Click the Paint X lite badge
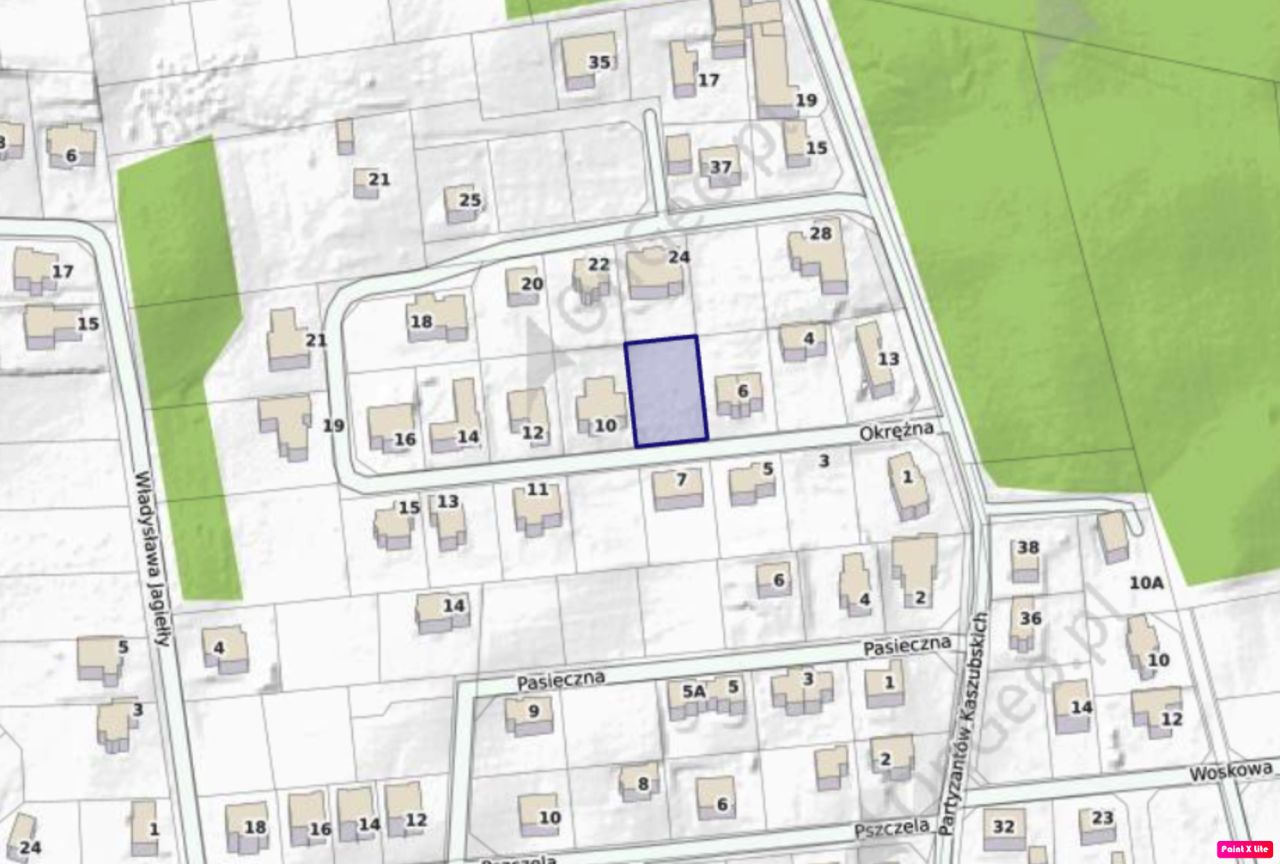Image resolution: width=1280 pixels, height=864 pixels. 1245,849
